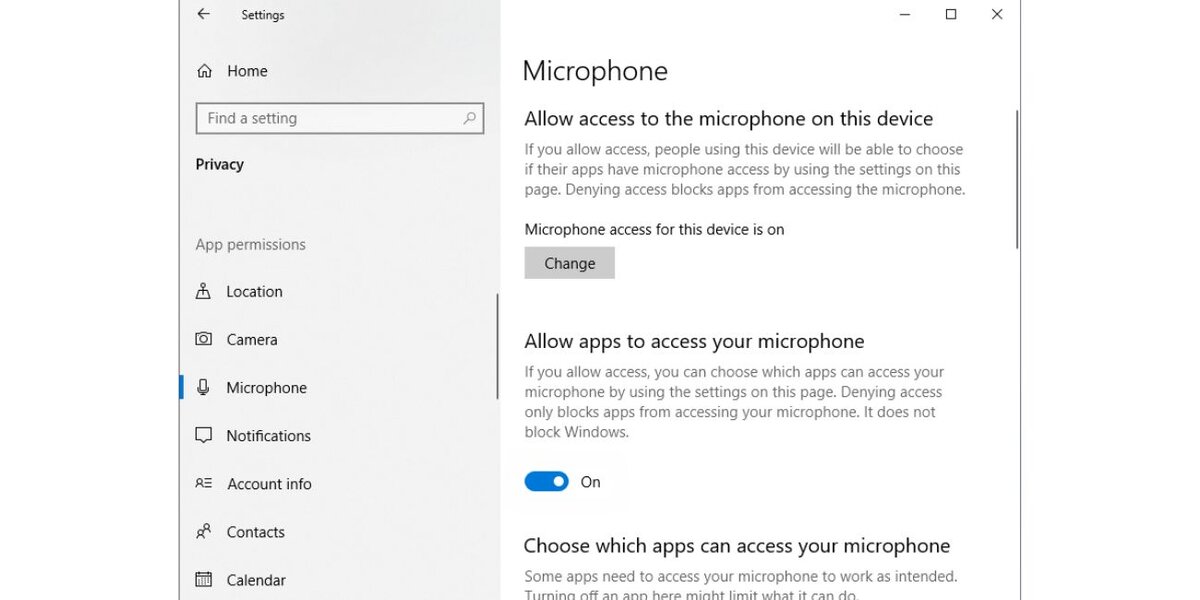Click 'Microphone access for this device is on'
This screenshot has height=600, width=1200.
coord(654,229)
